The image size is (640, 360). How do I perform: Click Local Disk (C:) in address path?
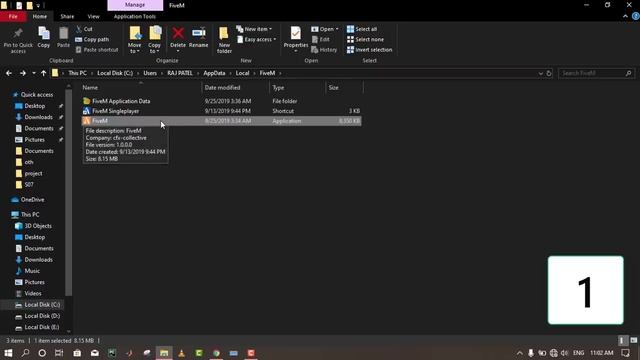[115, 73]
